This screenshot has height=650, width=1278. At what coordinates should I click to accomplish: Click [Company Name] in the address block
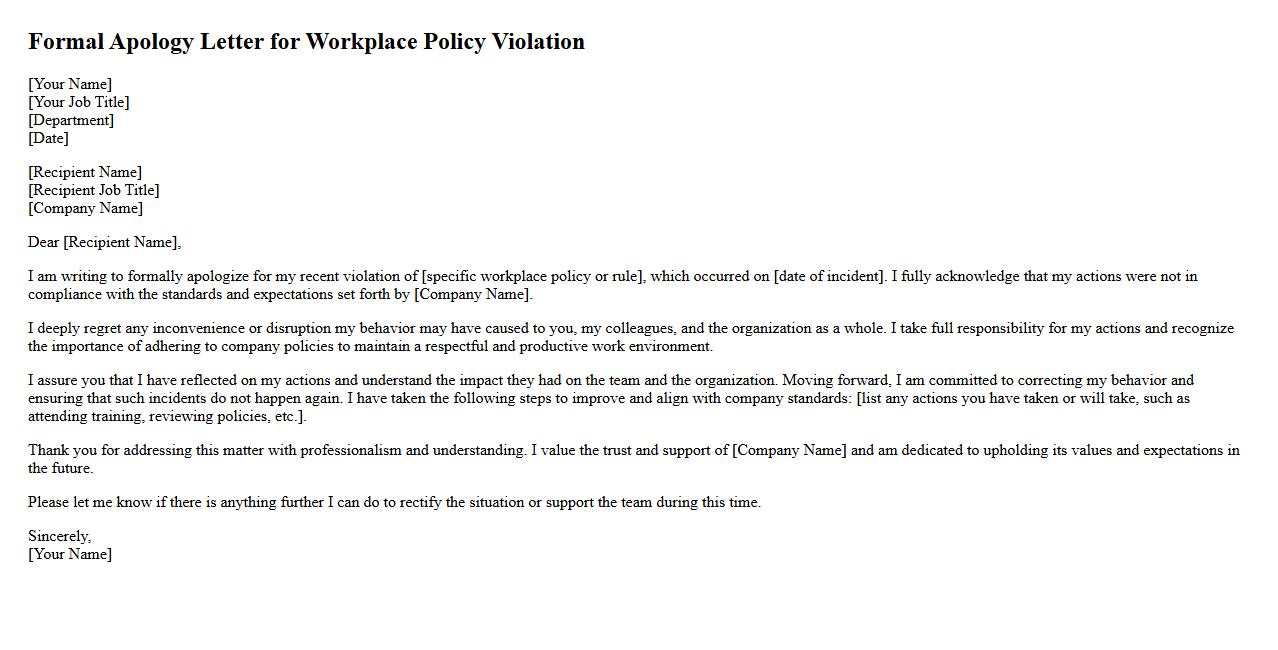85,208
